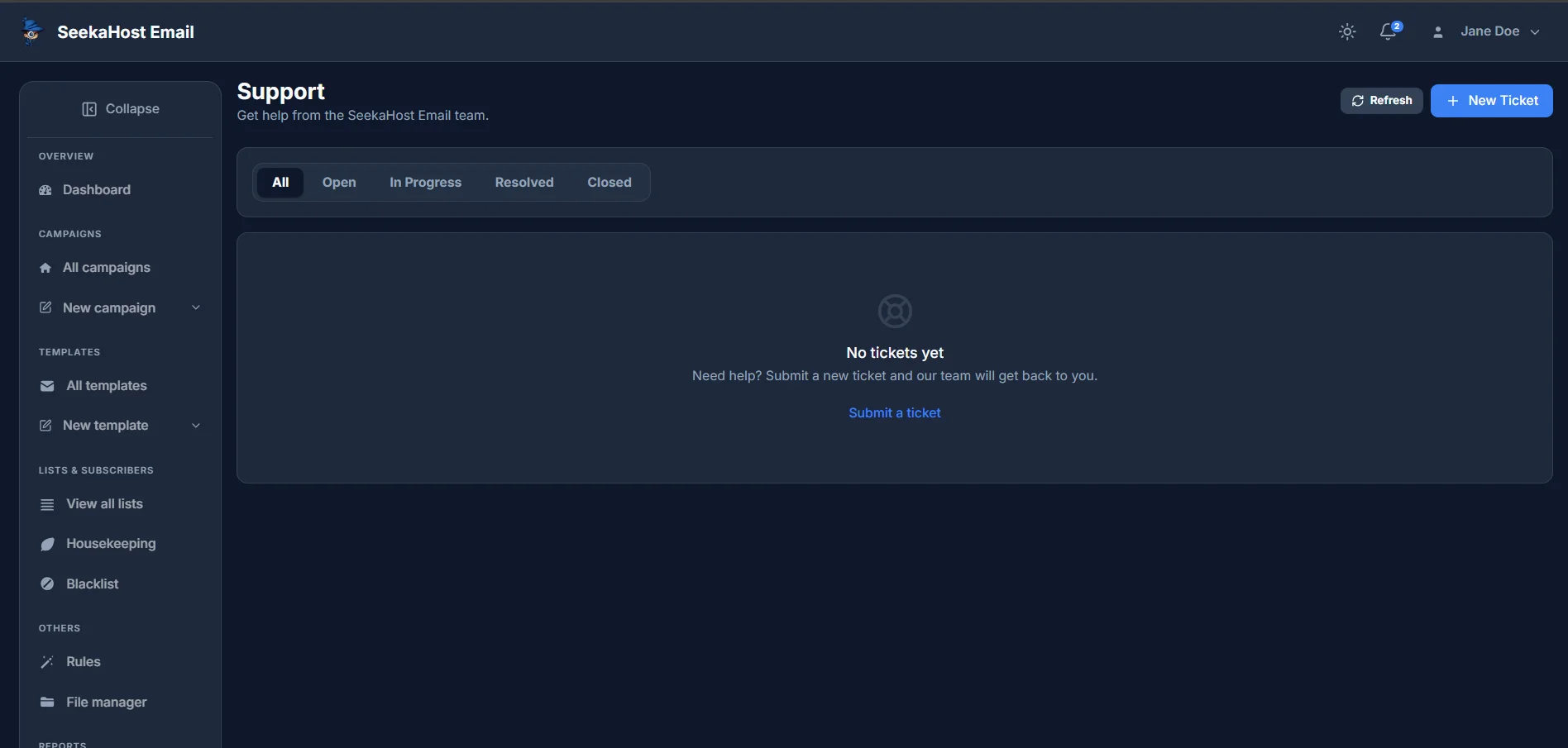Click the SeekaHost Email brand title
The height and width of the screenshot is (748, 1568).
126,32
